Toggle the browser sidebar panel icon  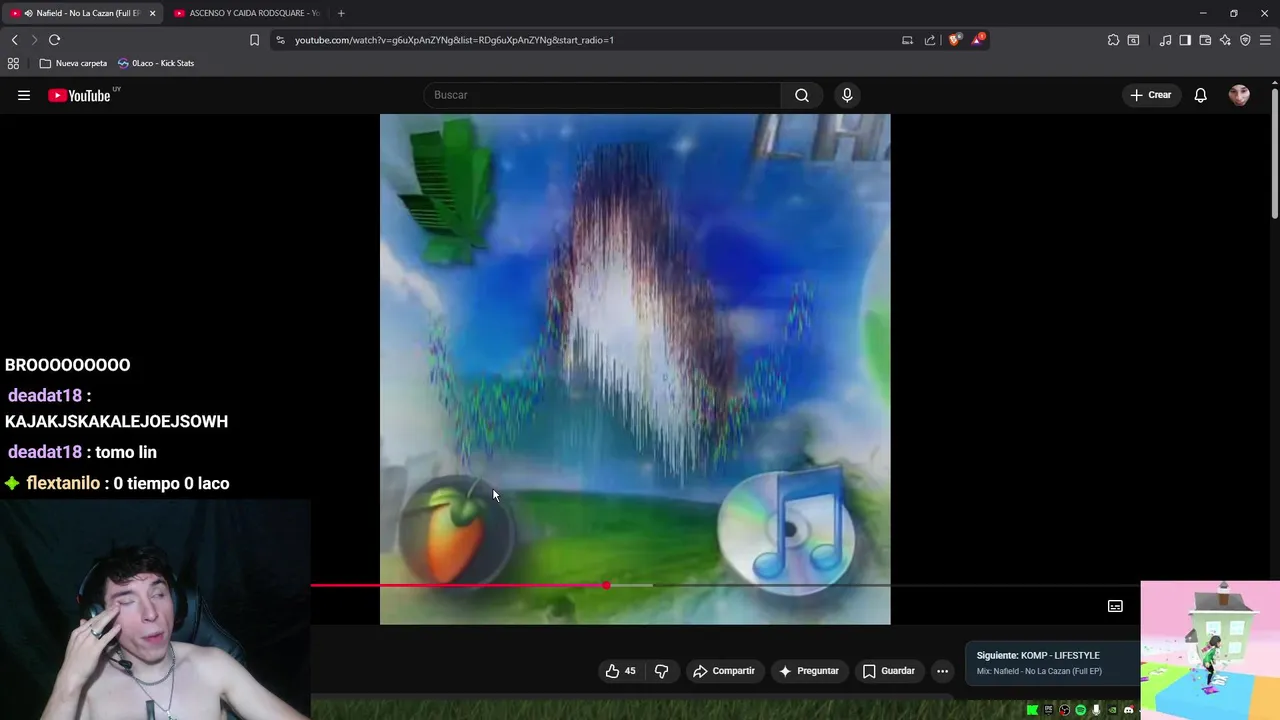click(x=1185, y=40)
